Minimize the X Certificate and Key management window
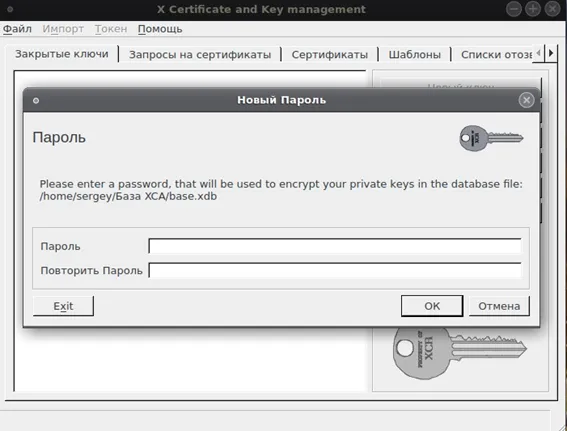This screenshot has width=567, height=431. pyautogui.click(x=513, y=9)
